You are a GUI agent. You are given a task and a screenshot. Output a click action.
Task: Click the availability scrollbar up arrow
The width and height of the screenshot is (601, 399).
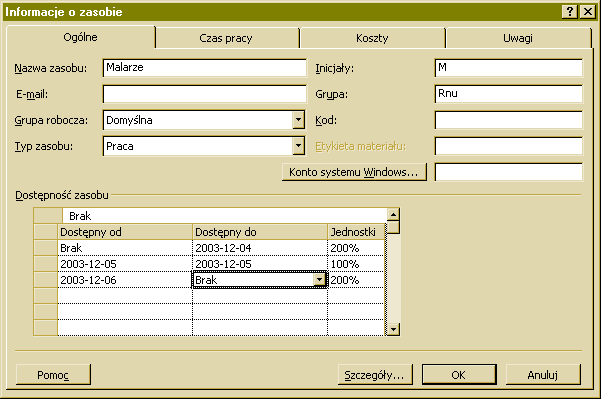click(393, 214)
